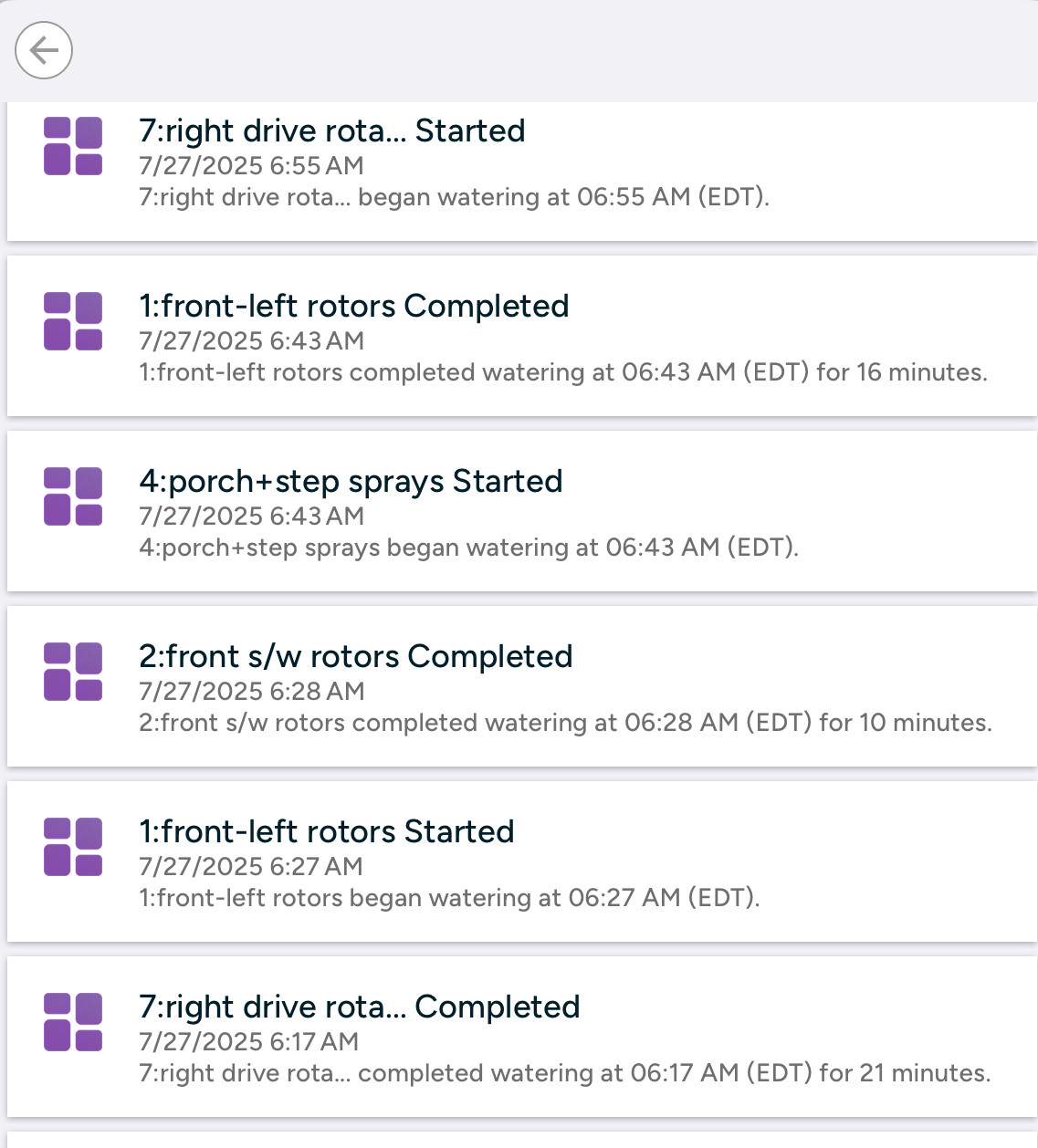Tap description mentioning 16 minutes watering

pyautogui.click(x=563, y=372)
